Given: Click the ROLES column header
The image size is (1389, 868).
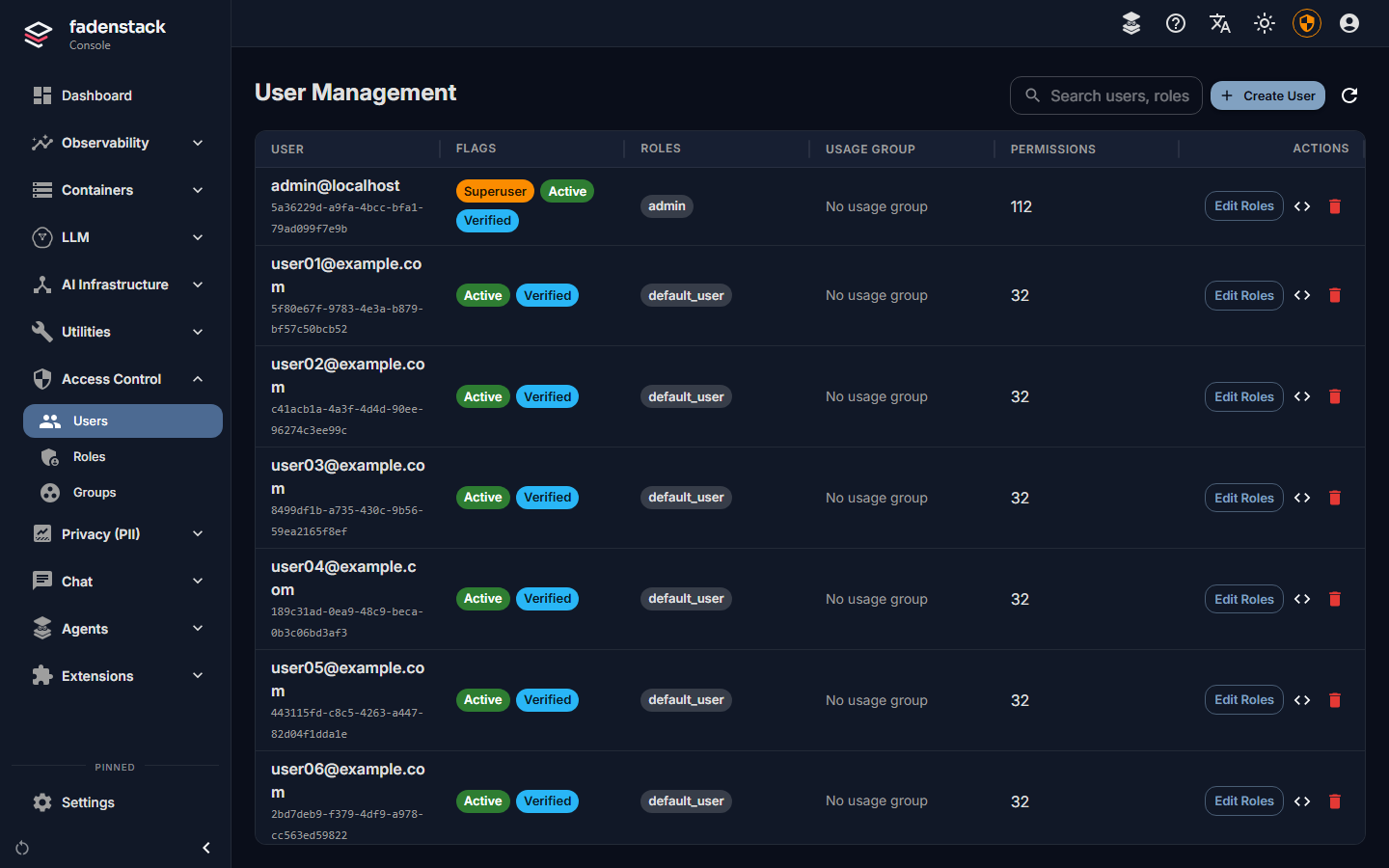Looking at the screenshot, I should coord(661,149).
